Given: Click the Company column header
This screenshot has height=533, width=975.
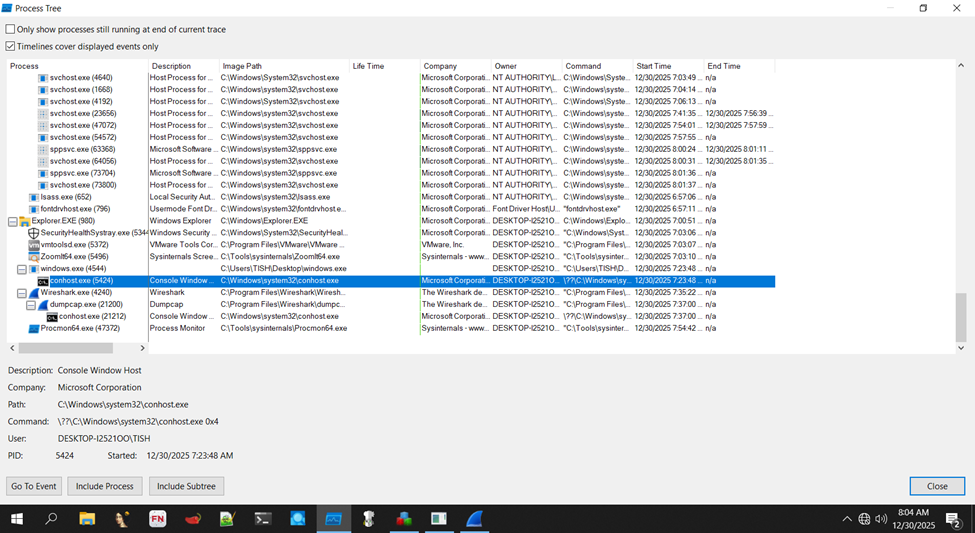Looking at the screenshot, I should 456,66.
